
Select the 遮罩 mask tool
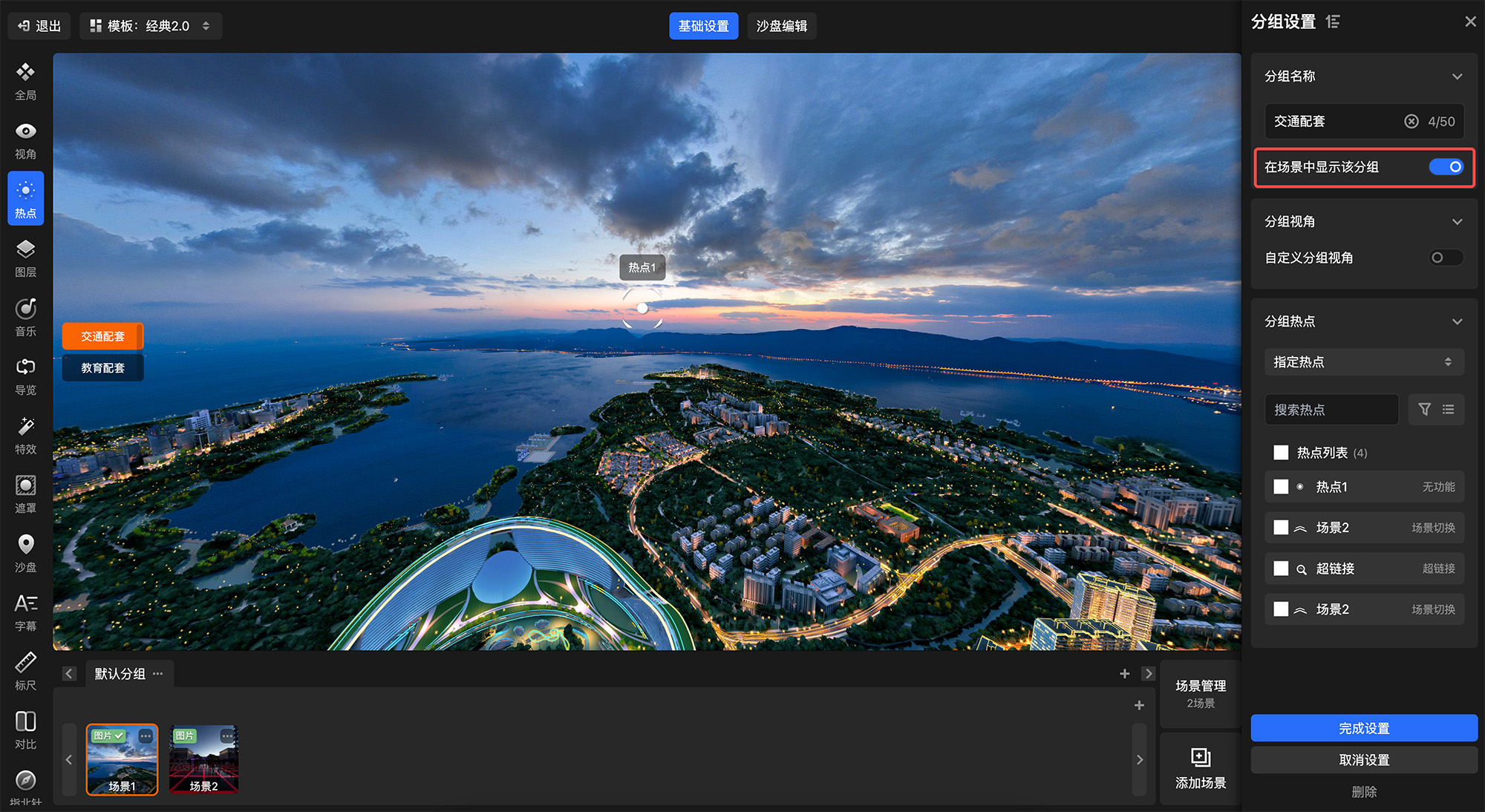coord(25,494)
